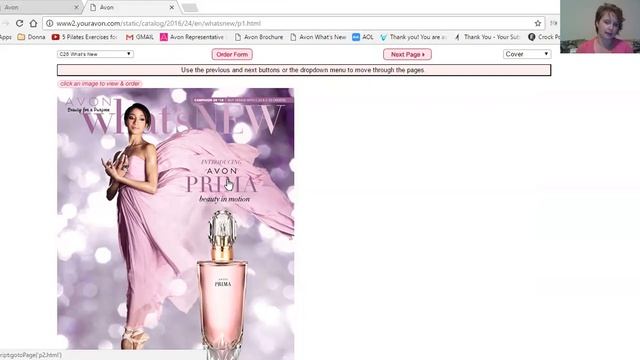Open Avon Brochure bookmark
Screen dimensions: 640x360
coord(259,37)
